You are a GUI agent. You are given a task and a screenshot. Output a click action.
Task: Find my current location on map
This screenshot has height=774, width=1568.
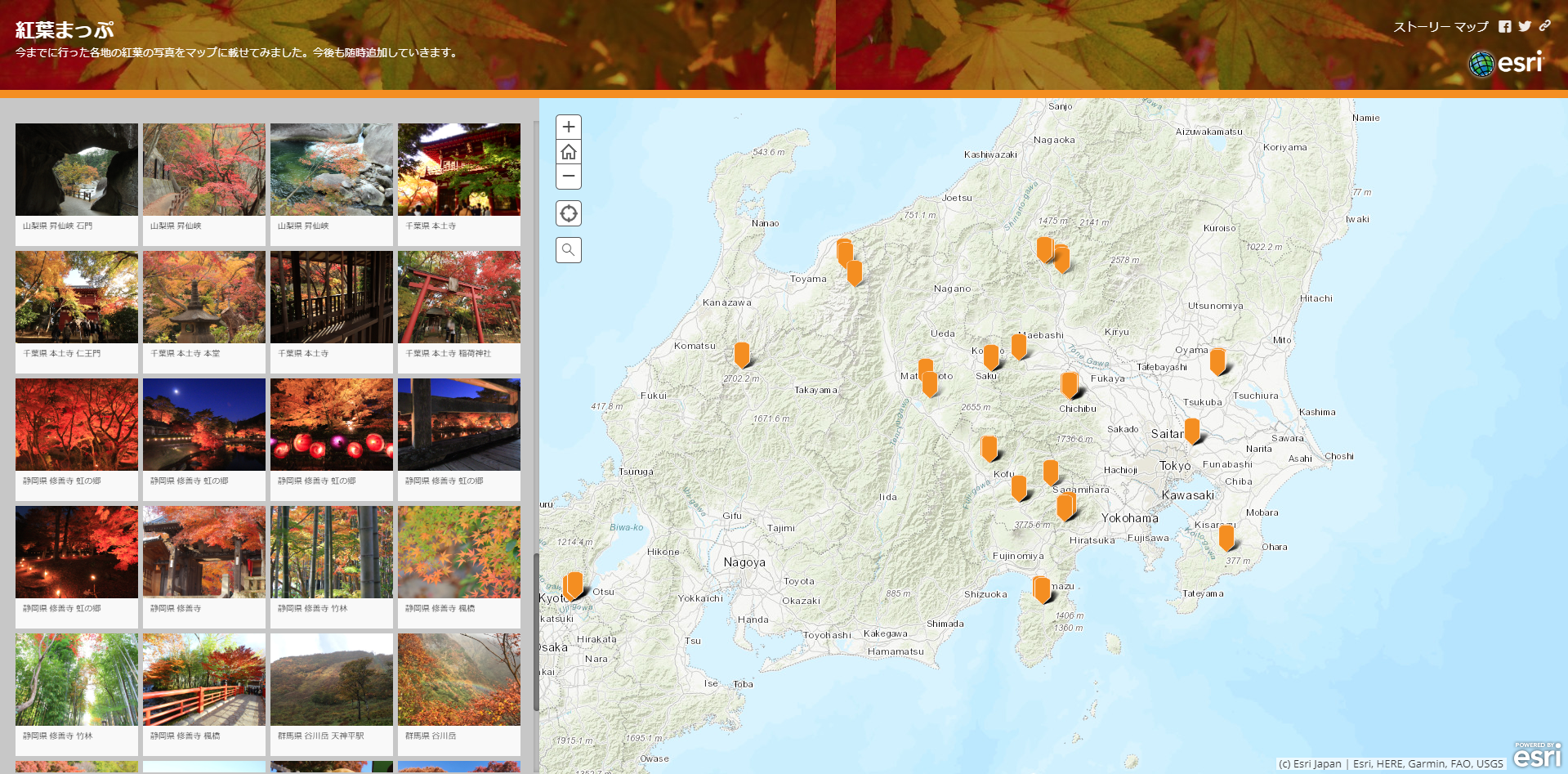[569, 213]
